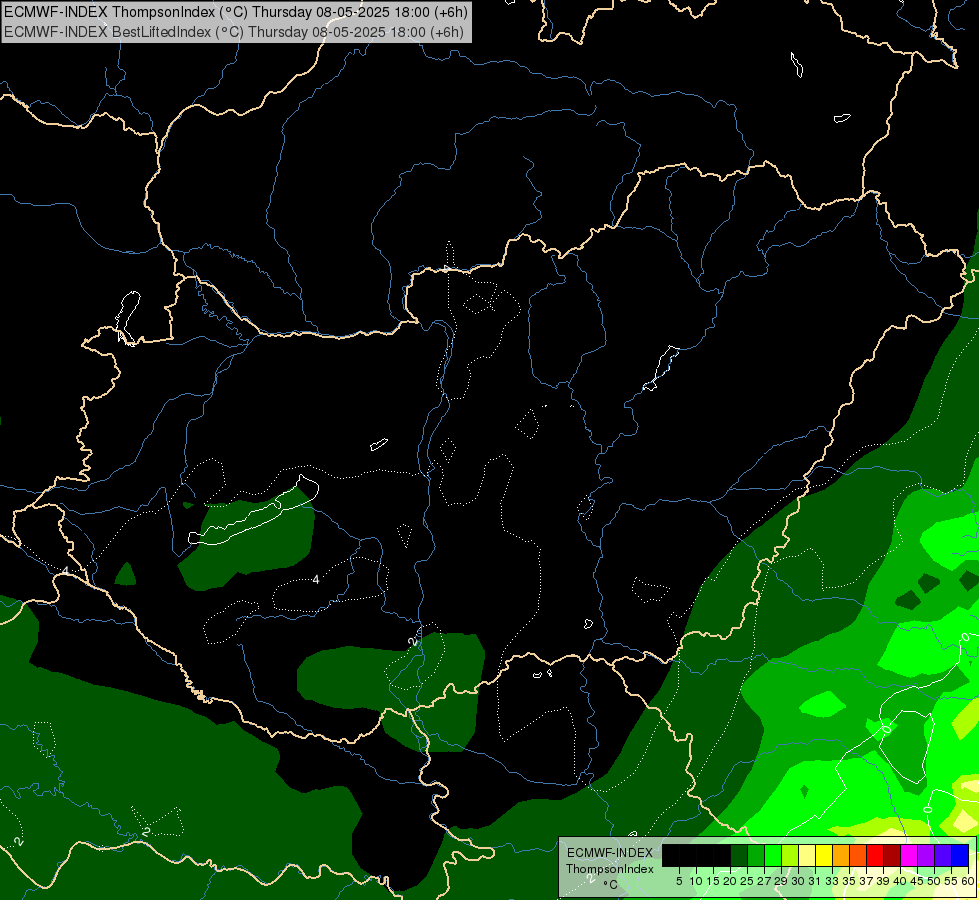The width and height of the screenshot is (979, 900).
Task: Click the legend scale value 29
Action: tap(781, 881)
